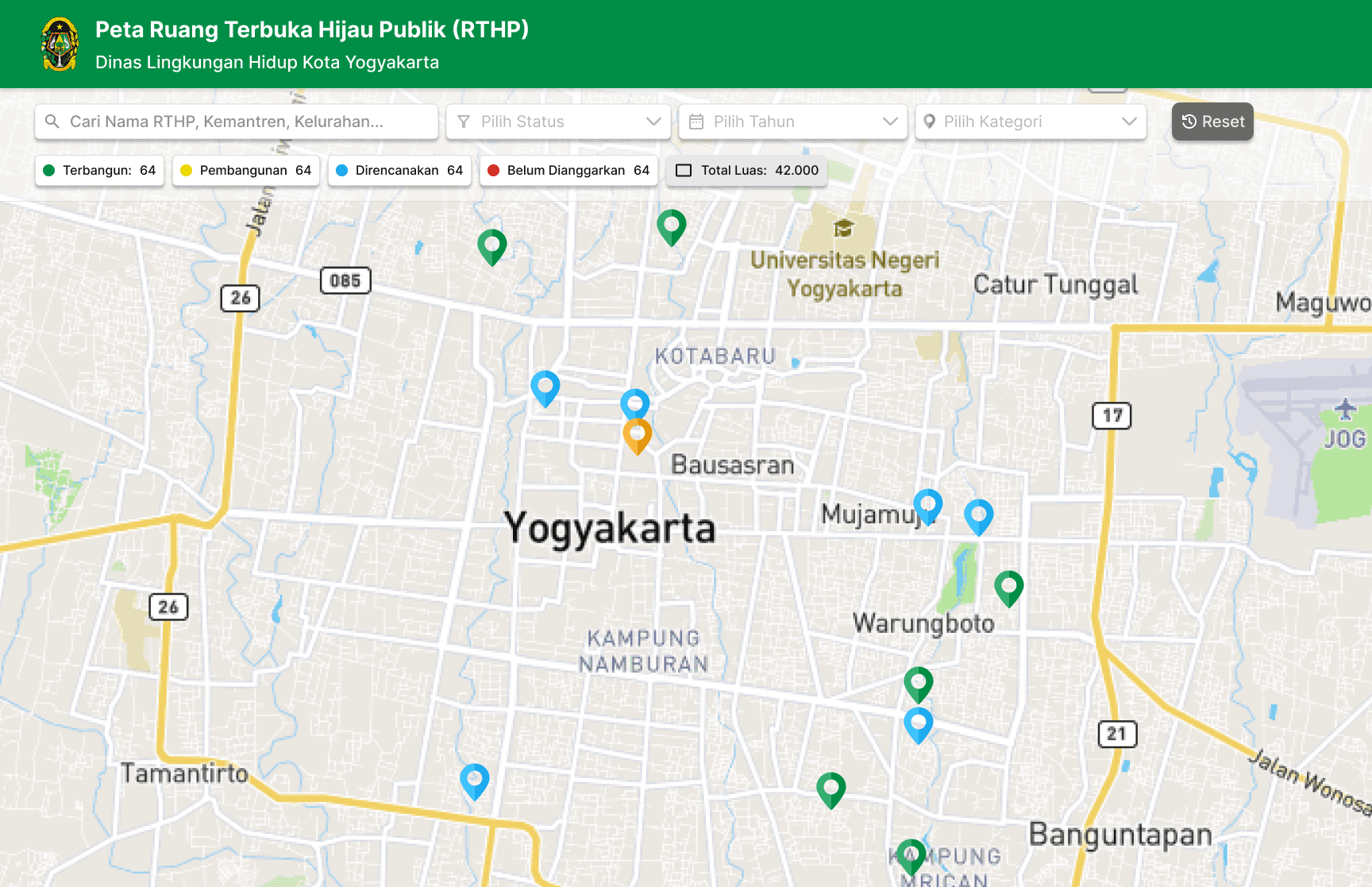This screenshot has width=1372, height=887.
Task: Click the Catur Tunggal map label
Action: pyautogui.click(x=1056, y=284)
